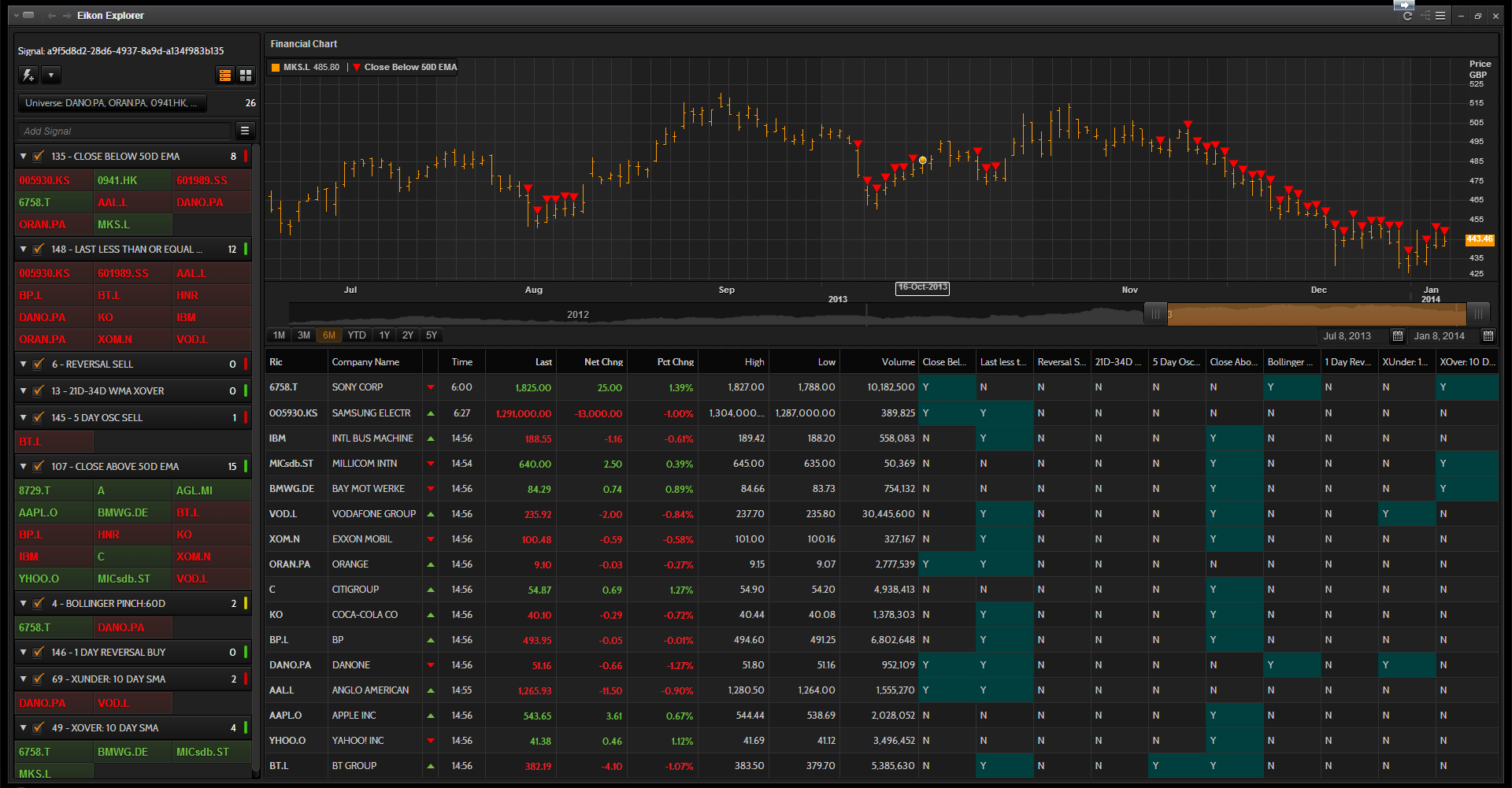Collapse the 148 - Last Less Than group

(x=24, y=250)
